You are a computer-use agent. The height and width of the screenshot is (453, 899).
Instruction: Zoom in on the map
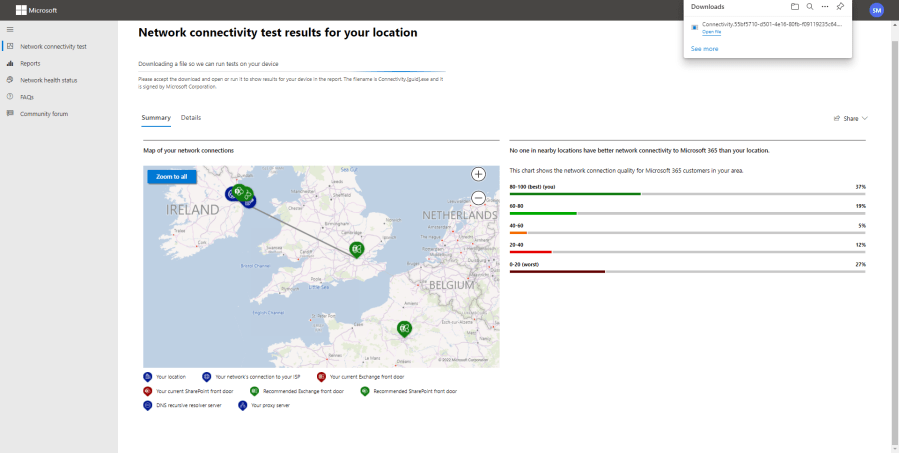point(478,174)
